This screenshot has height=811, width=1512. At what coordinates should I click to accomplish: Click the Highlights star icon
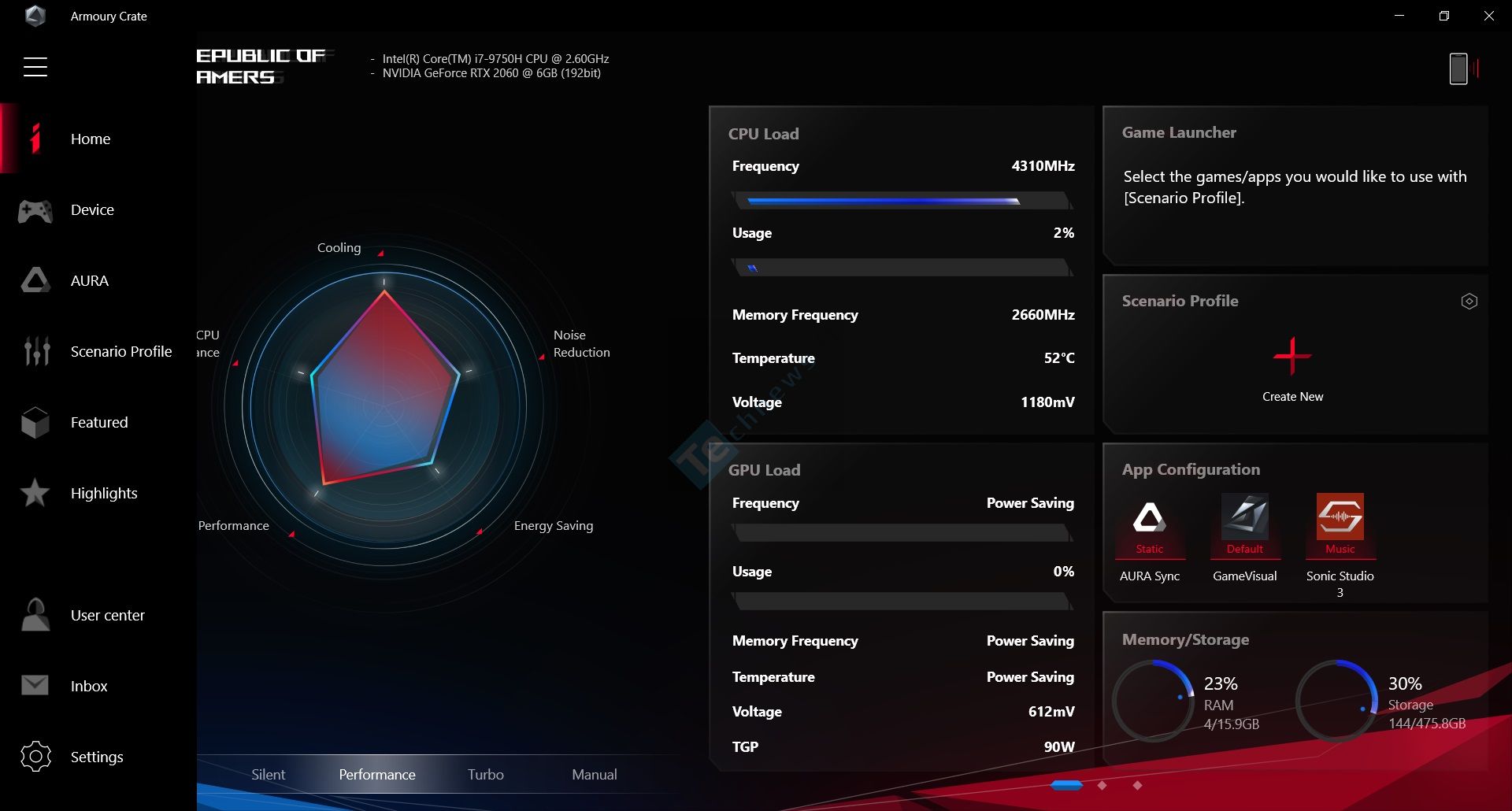[35, 493]
